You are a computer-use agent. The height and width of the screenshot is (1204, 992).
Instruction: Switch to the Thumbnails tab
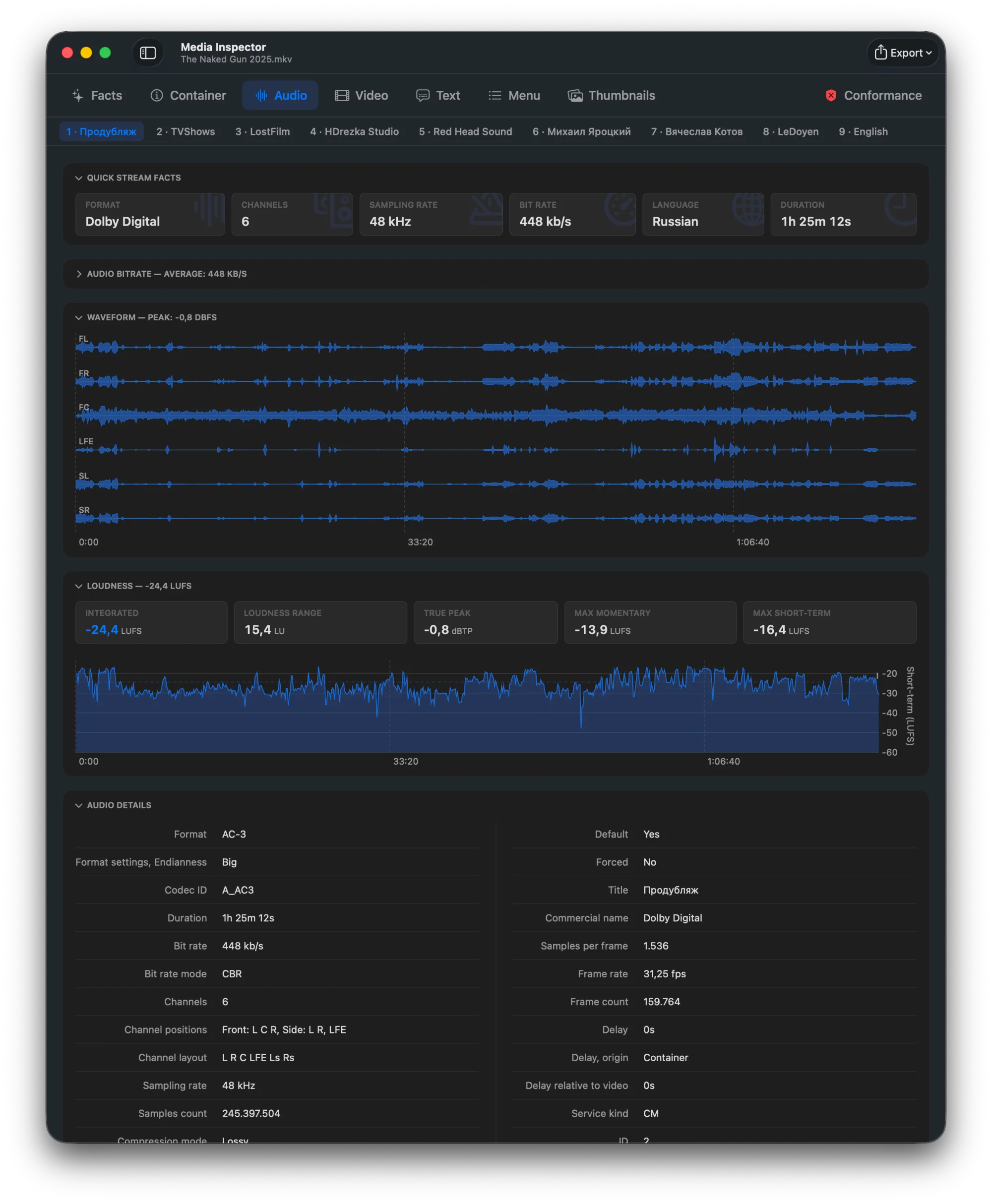(611, 95)
